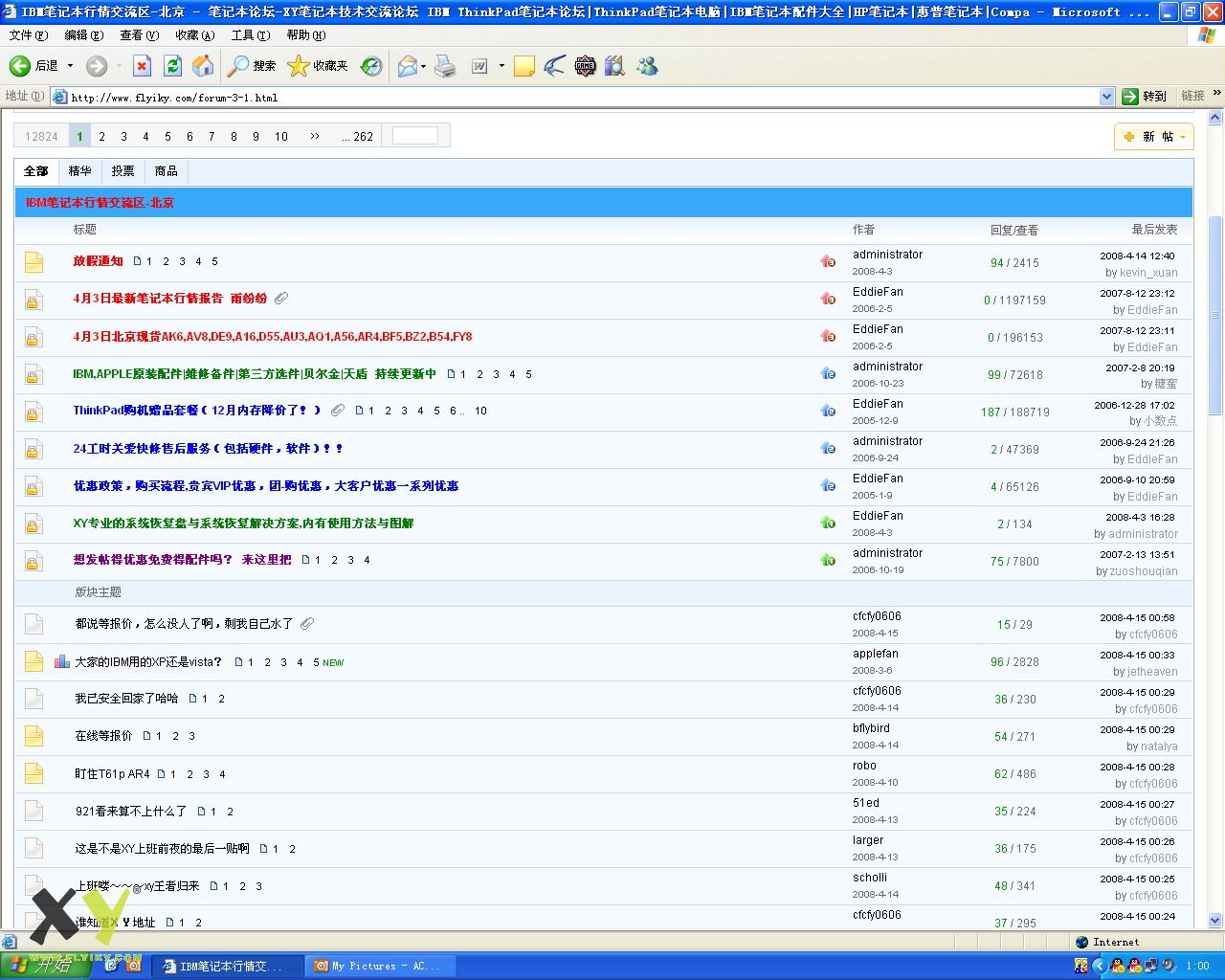
Task: Switch to My Pictures taskbar window
Action: click(x=380, y=966)
